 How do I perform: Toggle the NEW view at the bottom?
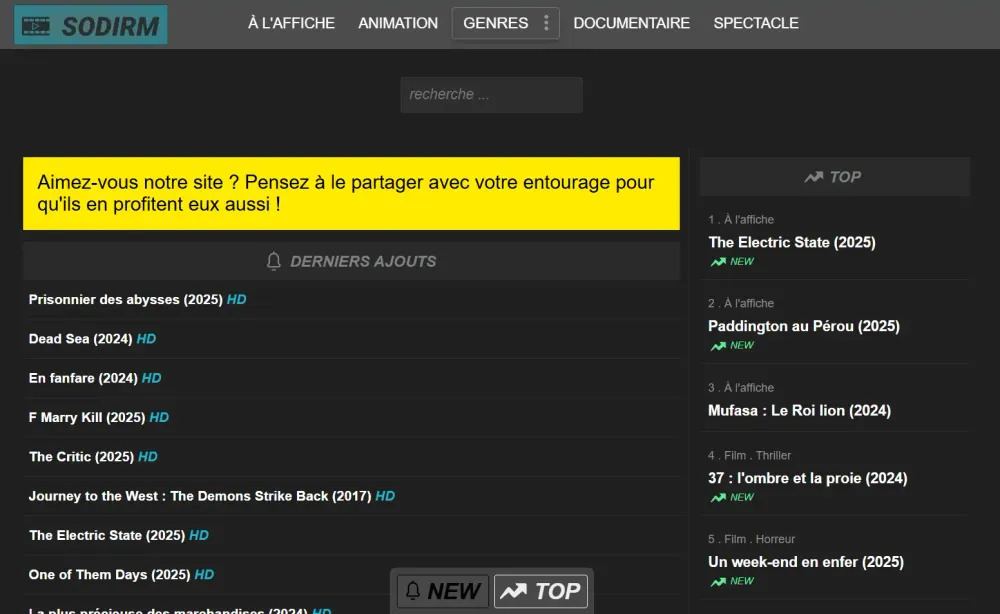(x=442, y=590)
